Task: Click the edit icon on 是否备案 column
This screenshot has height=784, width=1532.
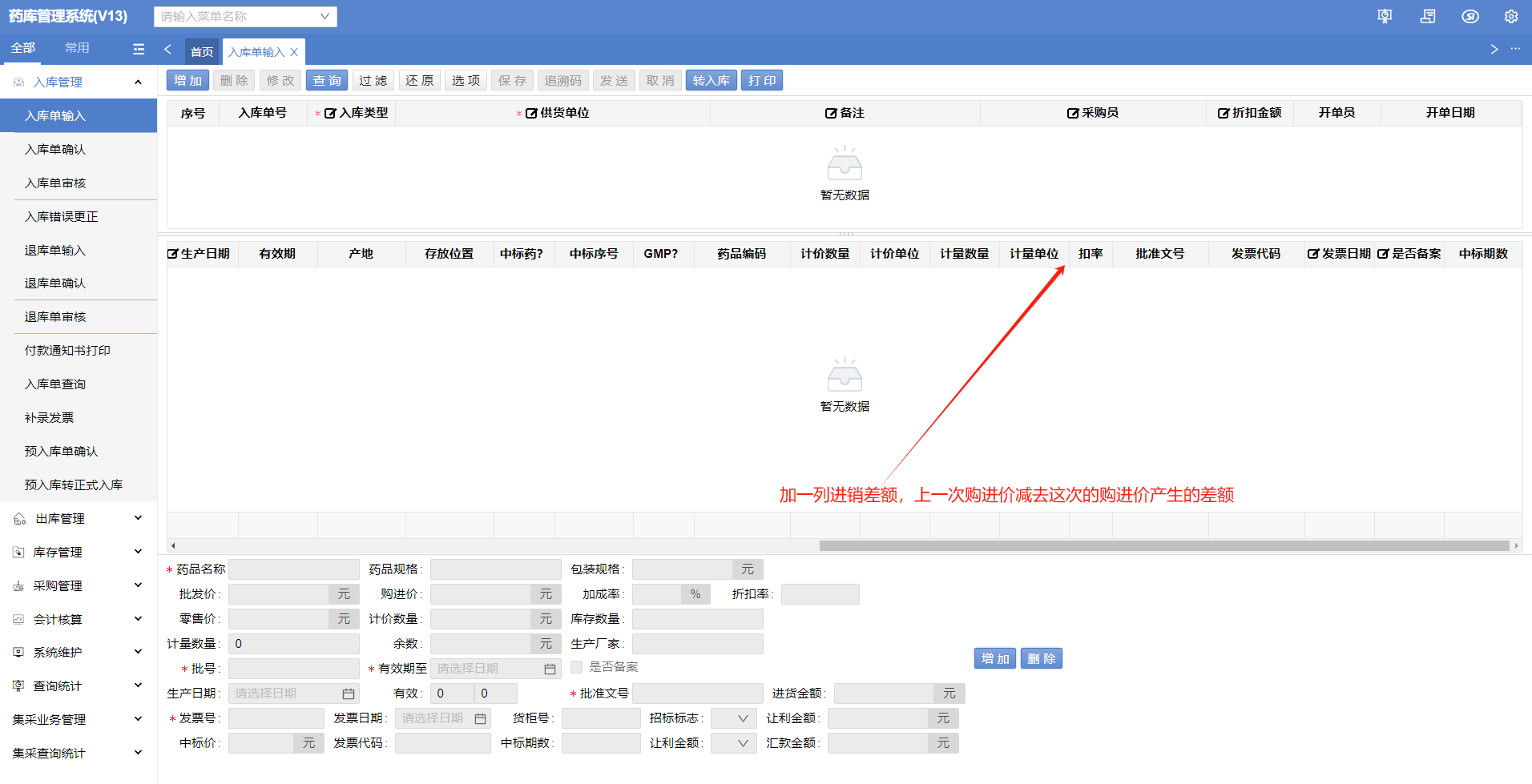Action: [1383, 254]
